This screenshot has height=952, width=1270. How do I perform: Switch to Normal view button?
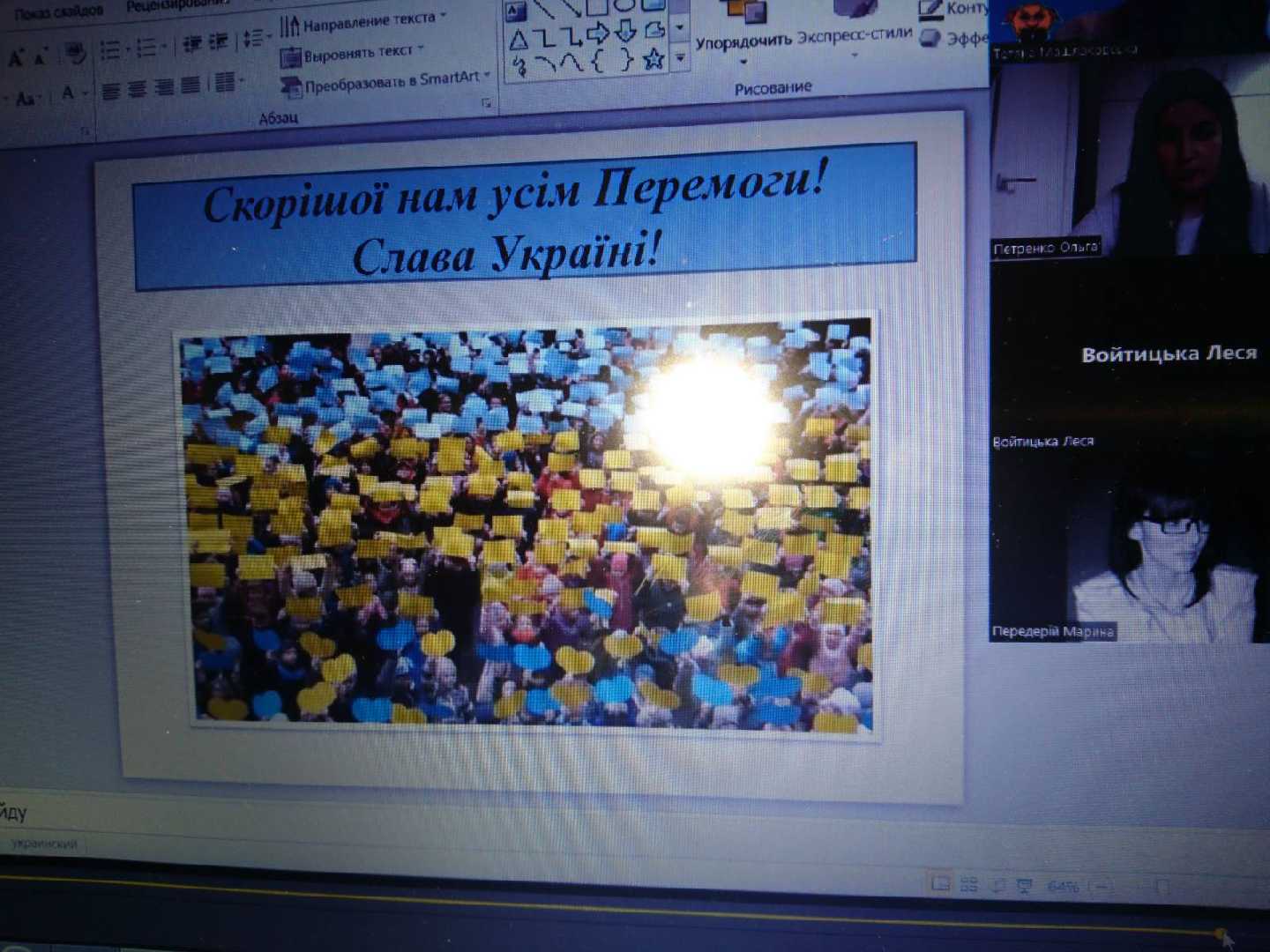coord(940,882)
